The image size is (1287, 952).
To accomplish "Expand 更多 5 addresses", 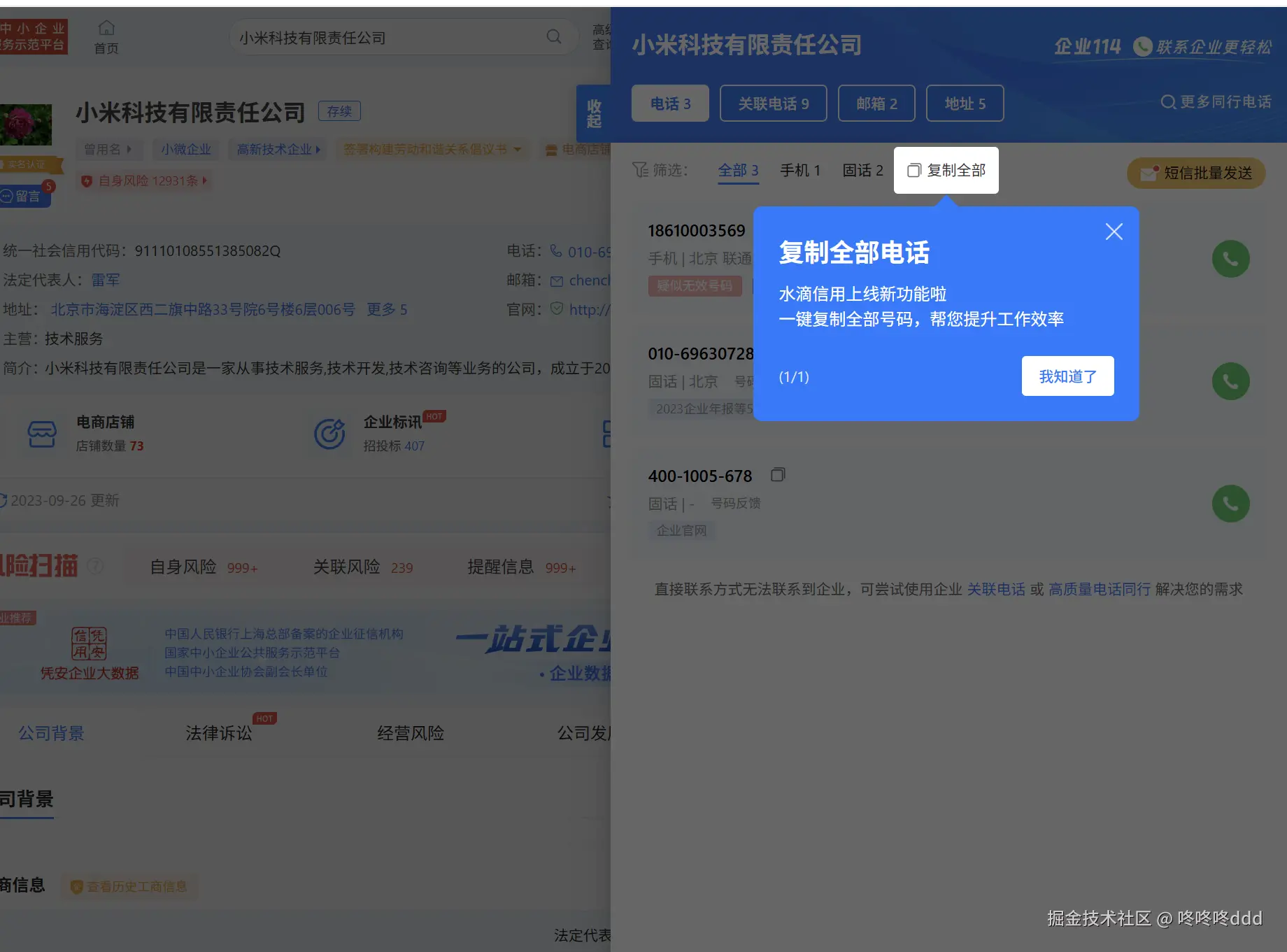I will [387, 309].
